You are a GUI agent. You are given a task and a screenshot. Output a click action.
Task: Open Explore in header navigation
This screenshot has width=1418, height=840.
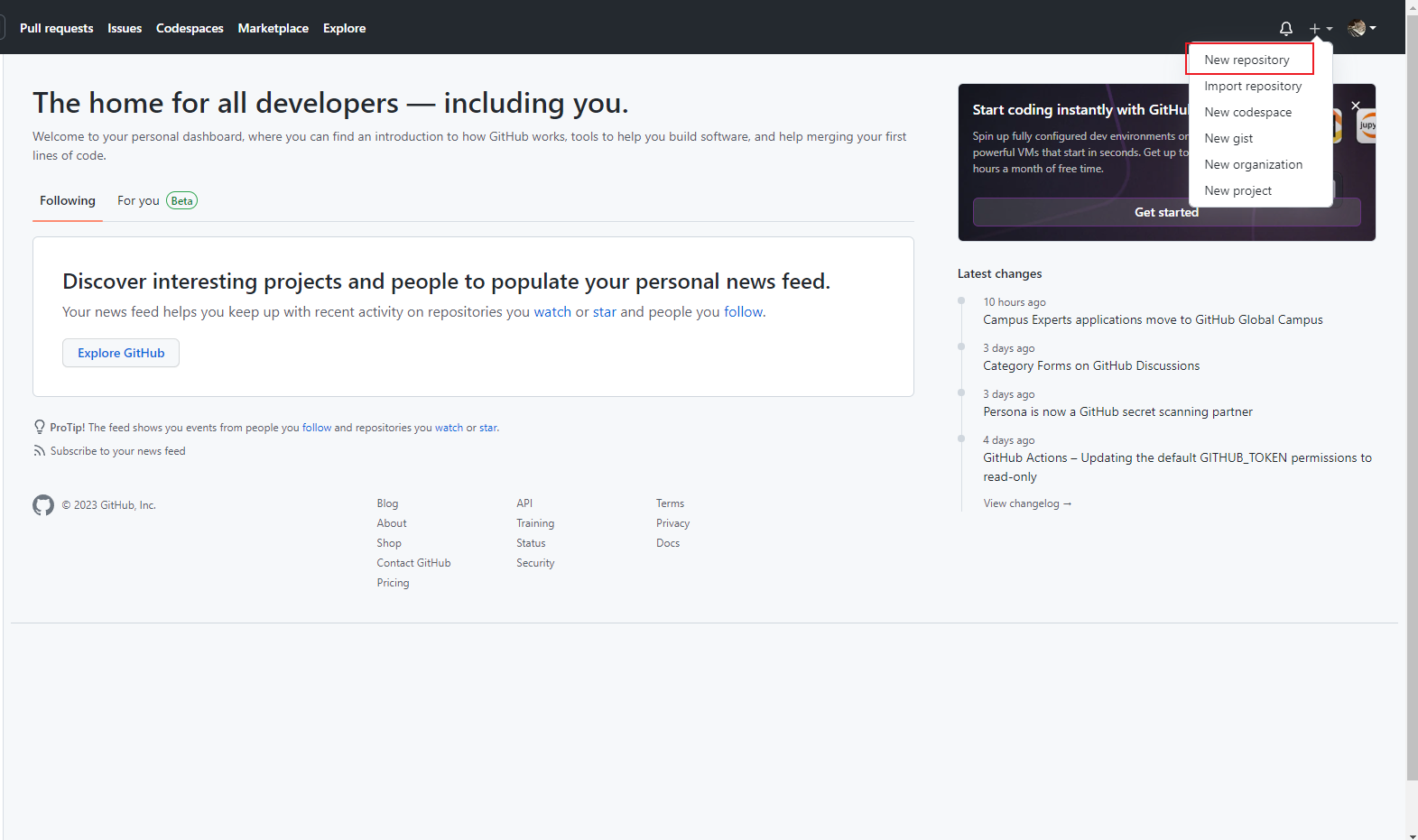(x=344, y=28)
